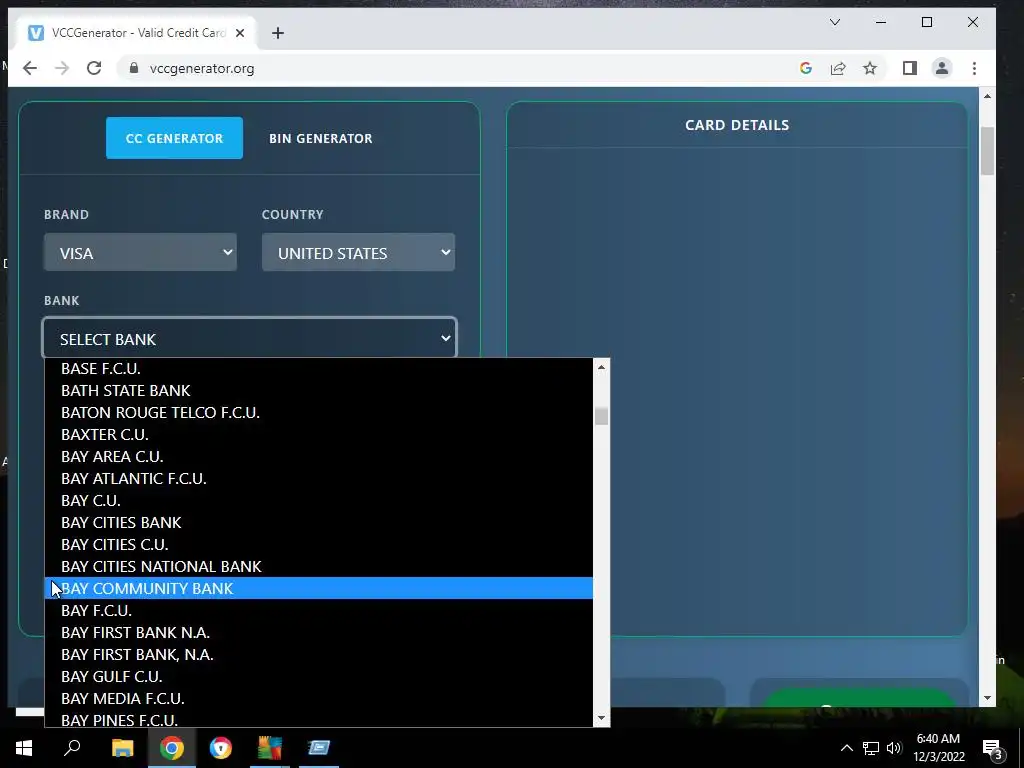Screen dimensions: 1024x768
Task: Open the blue window taskbar app
Action: click(x=319, y=748)
